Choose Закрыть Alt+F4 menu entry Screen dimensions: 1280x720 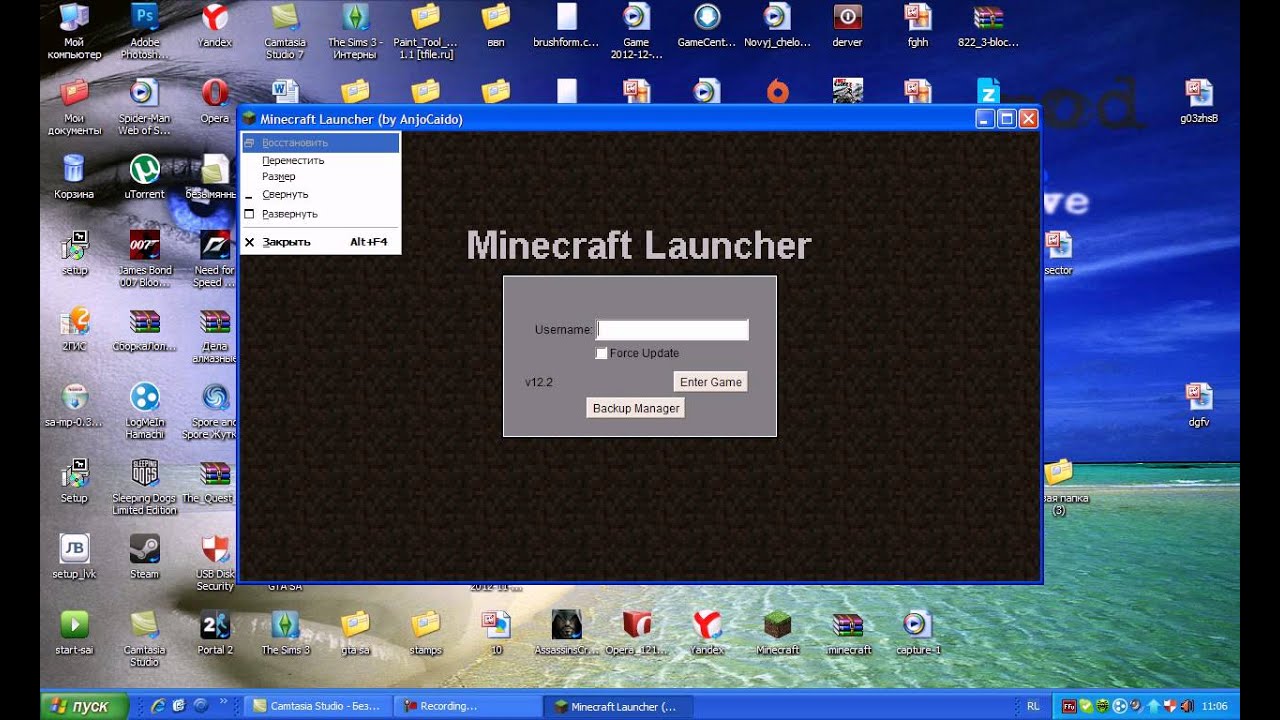320,242
